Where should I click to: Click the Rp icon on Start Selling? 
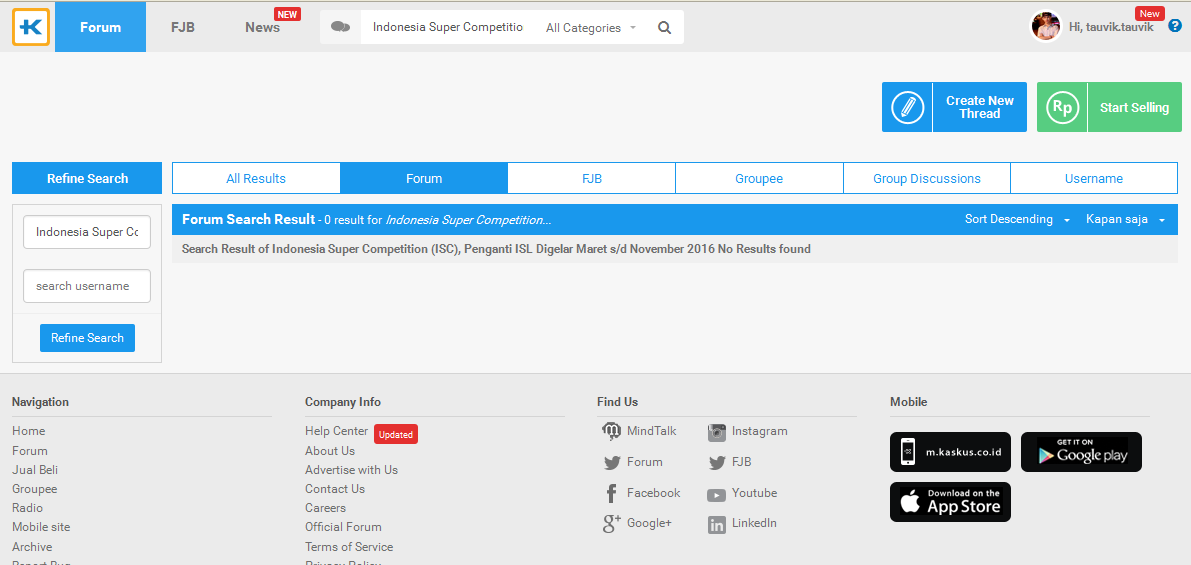pyautogui.click(x=1062, y=107)
